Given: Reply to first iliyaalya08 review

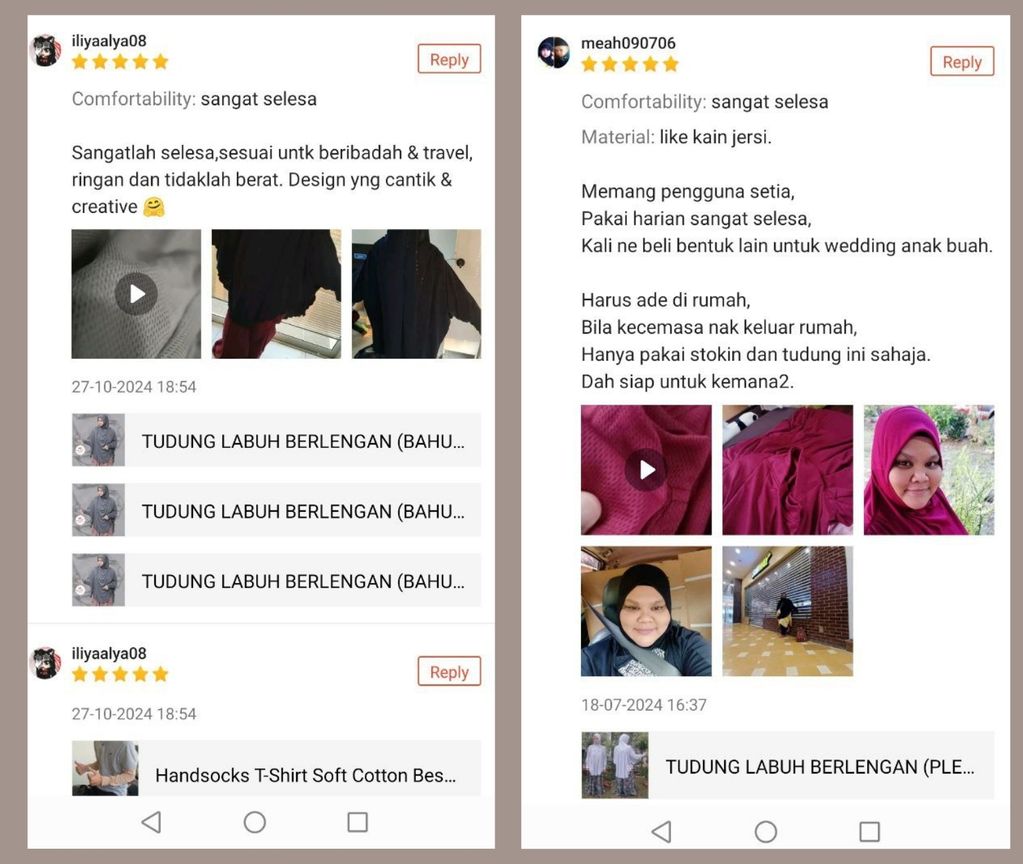Looking at the screenshot, I should [449, 59].
